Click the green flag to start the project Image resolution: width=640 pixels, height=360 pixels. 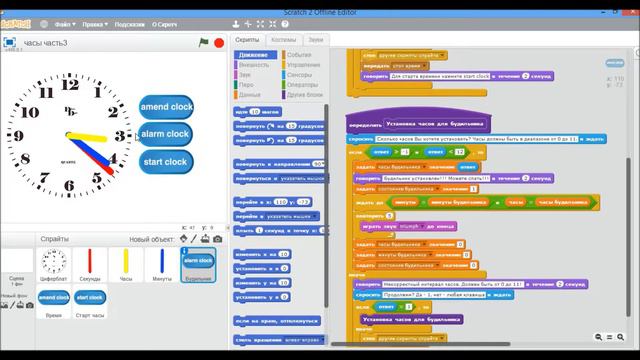pos(203,42)
